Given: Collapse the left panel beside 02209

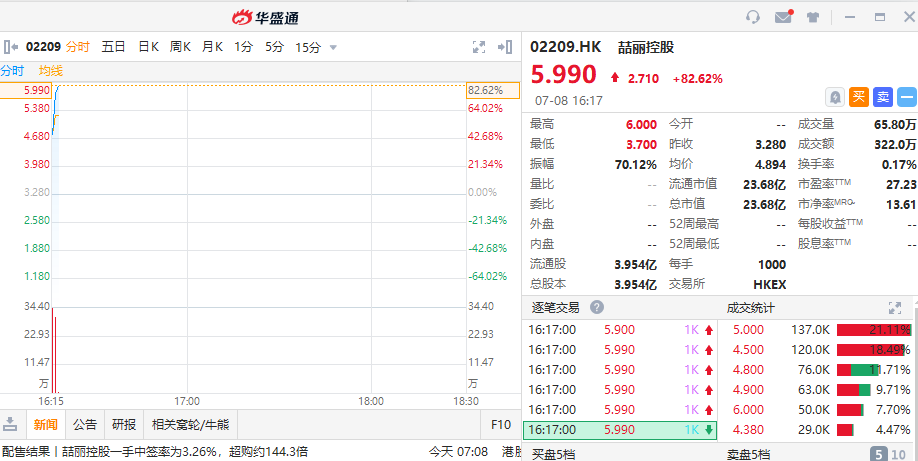Looking at the screenshot, I should pos(11,47).
